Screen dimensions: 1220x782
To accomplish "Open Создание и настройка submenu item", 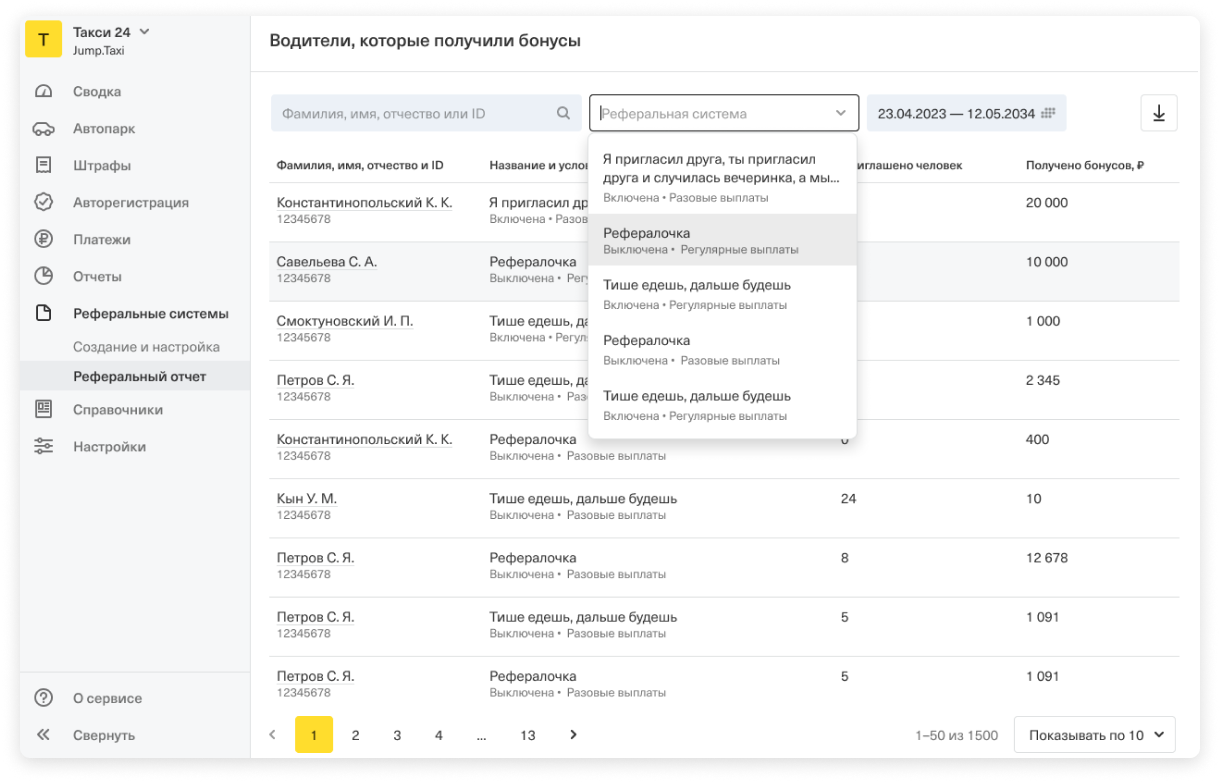I will tap(146, 347).
